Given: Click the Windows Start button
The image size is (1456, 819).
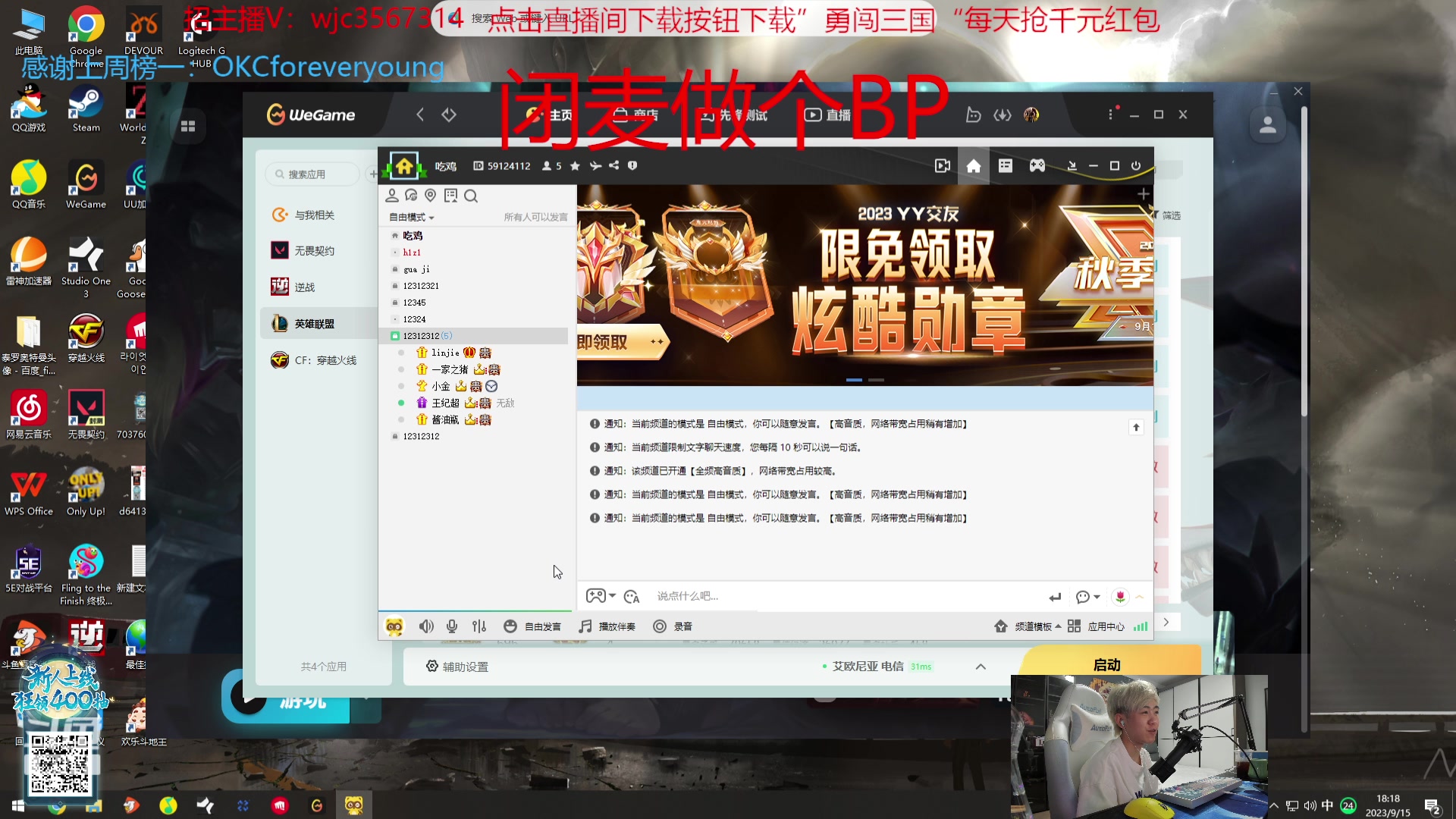Looking at the screenshot, I should click(x=17, y=805).
